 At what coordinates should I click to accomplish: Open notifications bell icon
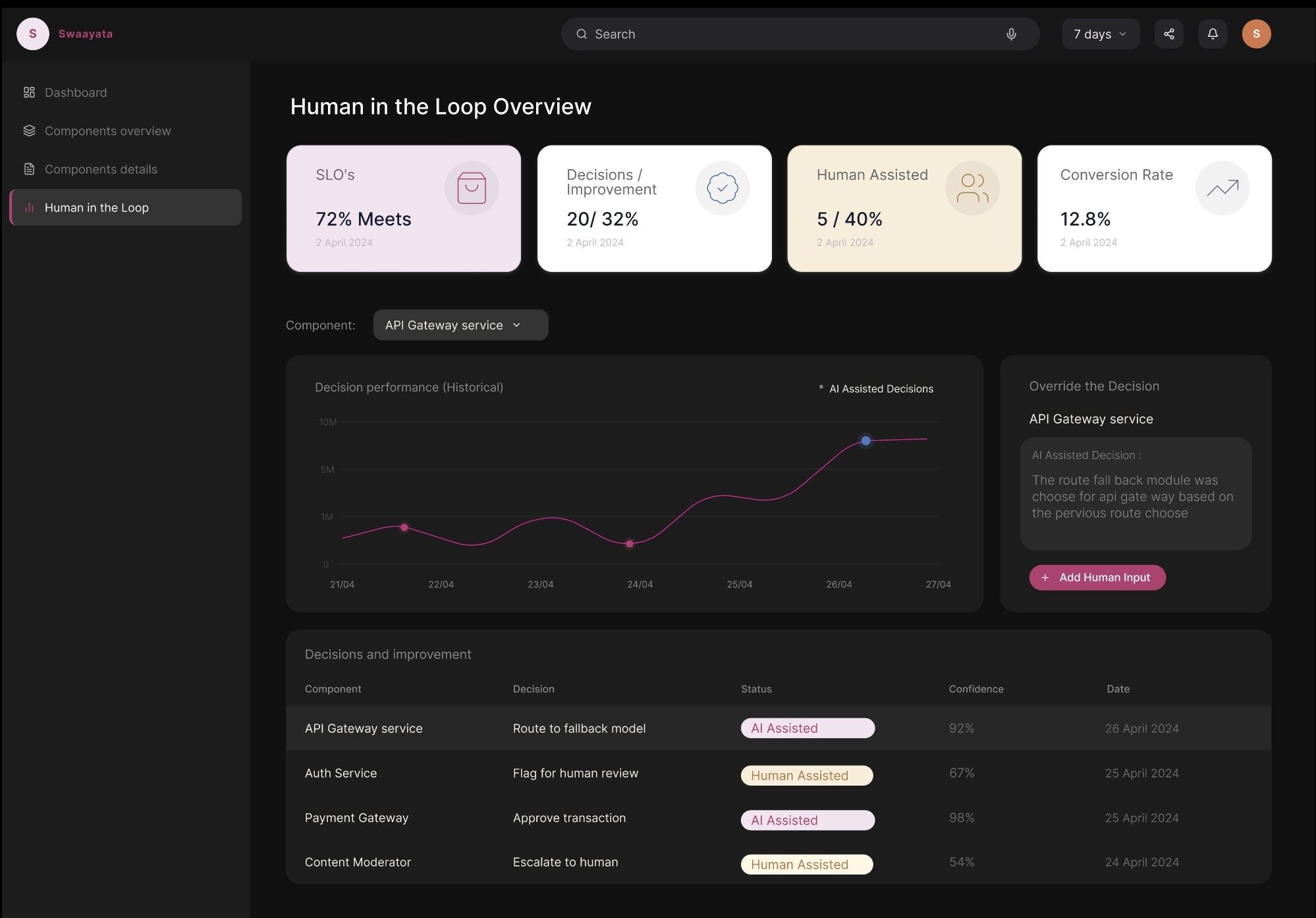pyautogui.click(x=1212, y=34)
